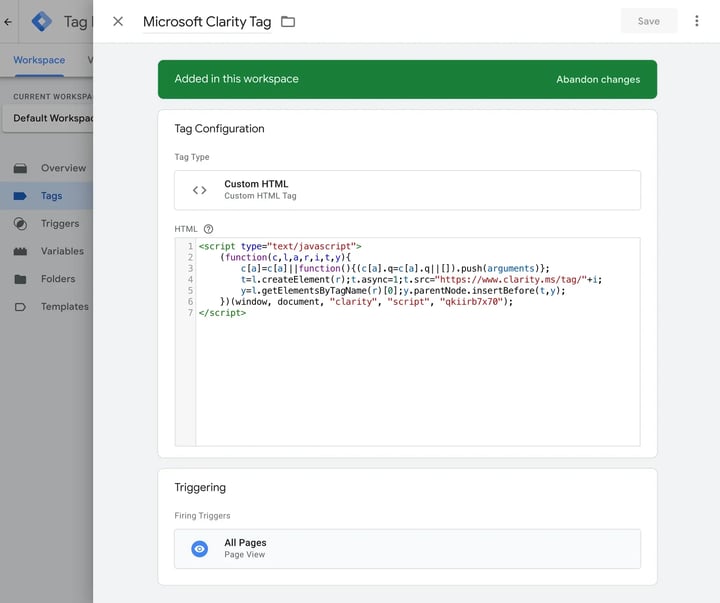Image resolution: width=720 pixels, height=603 pixels.
Task: Open Templates in the sidebar
Action: (x=46, y=306)
